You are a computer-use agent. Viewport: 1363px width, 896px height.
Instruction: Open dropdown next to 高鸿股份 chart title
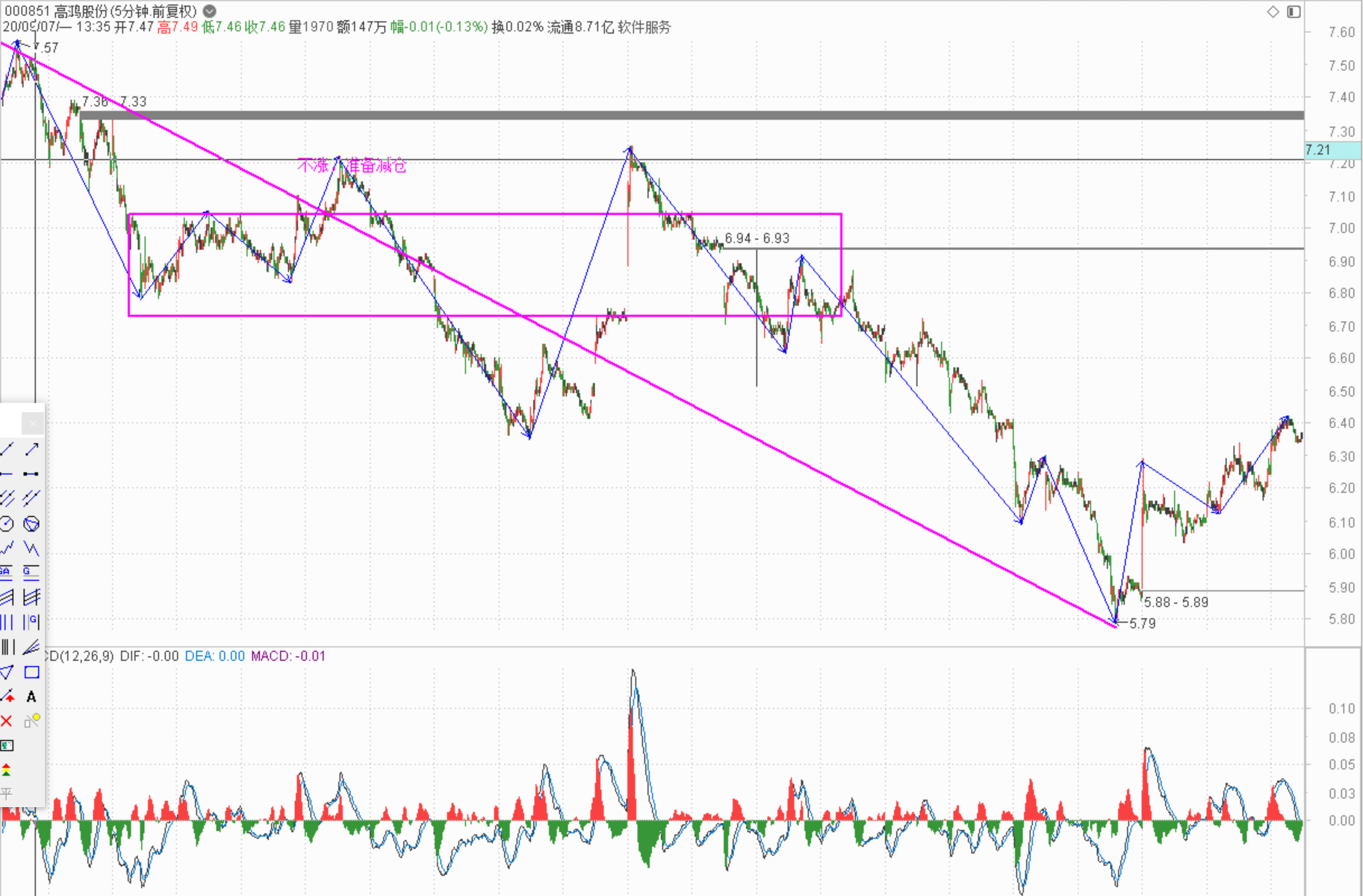[x=210, y=11]
